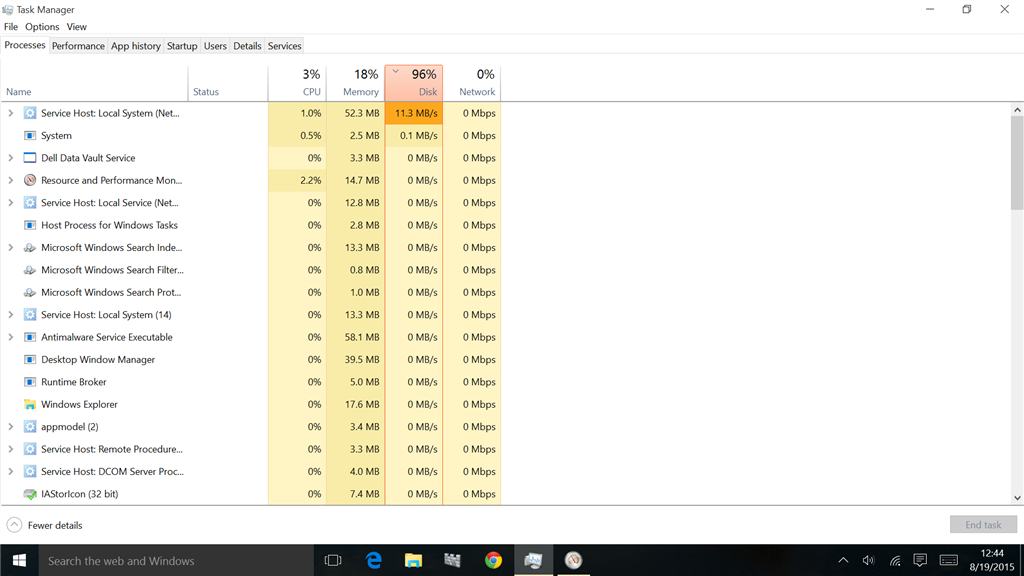1024x576 pixels.
Task: Click the Resource and Performance Monitor icon
Action: 30,180
